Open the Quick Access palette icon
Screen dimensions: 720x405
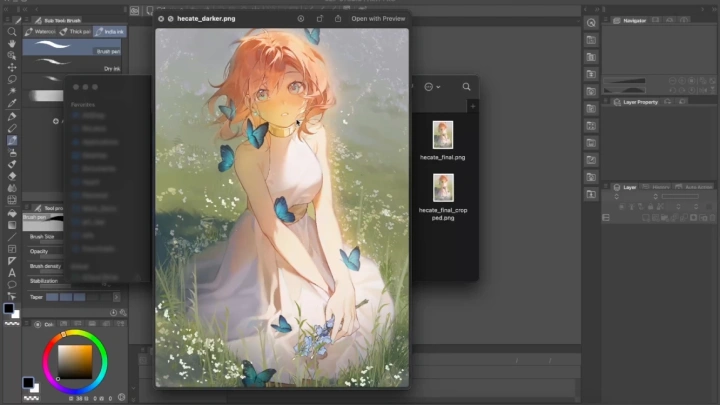tap(591, 21)
